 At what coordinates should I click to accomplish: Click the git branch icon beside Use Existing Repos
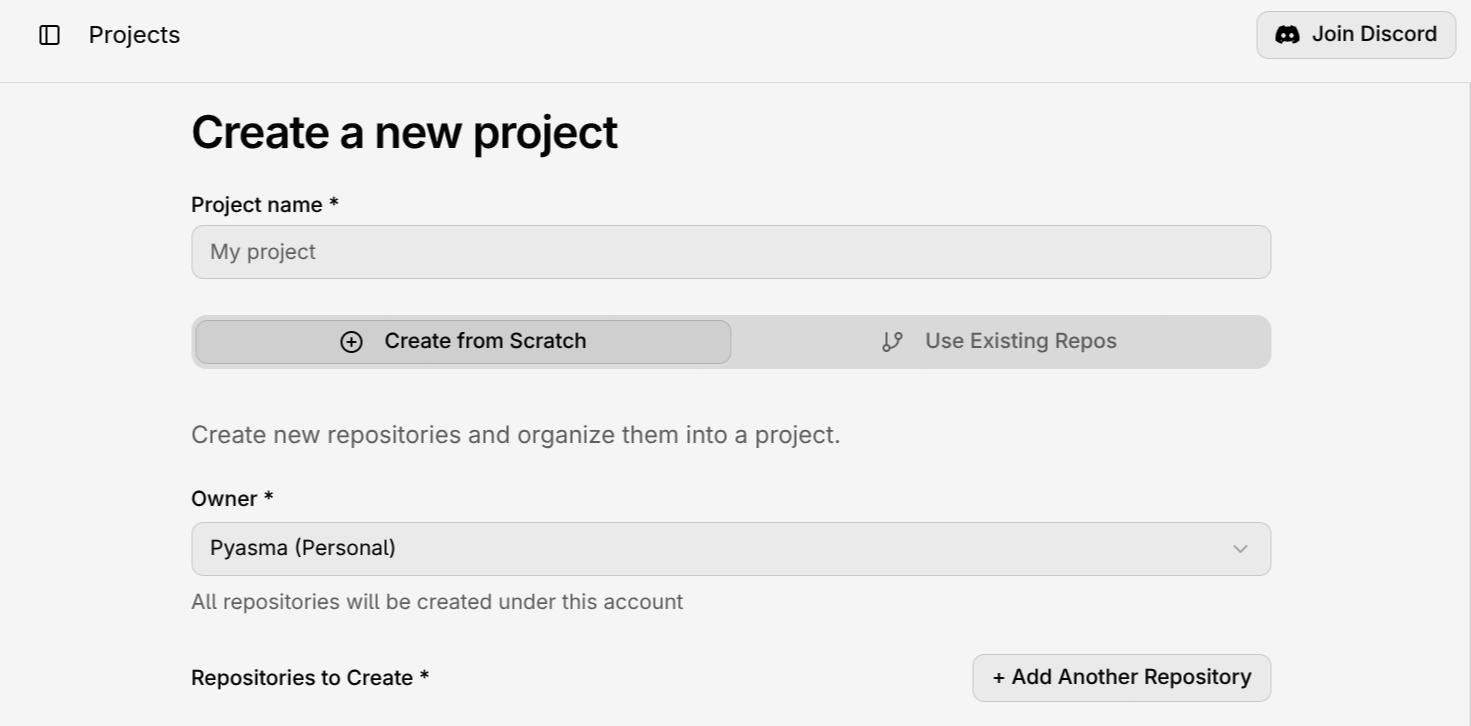click(892, 342)
